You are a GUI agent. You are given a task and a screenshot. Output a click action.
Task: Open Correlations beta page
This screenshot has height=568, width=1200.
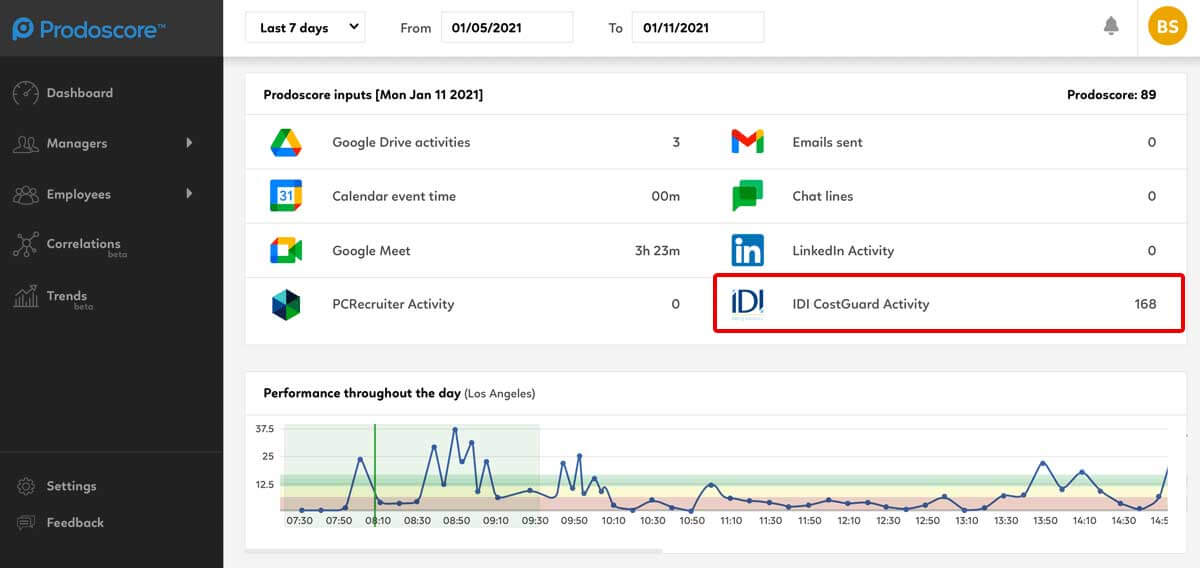pyautogui.click(x=83, y=245)
